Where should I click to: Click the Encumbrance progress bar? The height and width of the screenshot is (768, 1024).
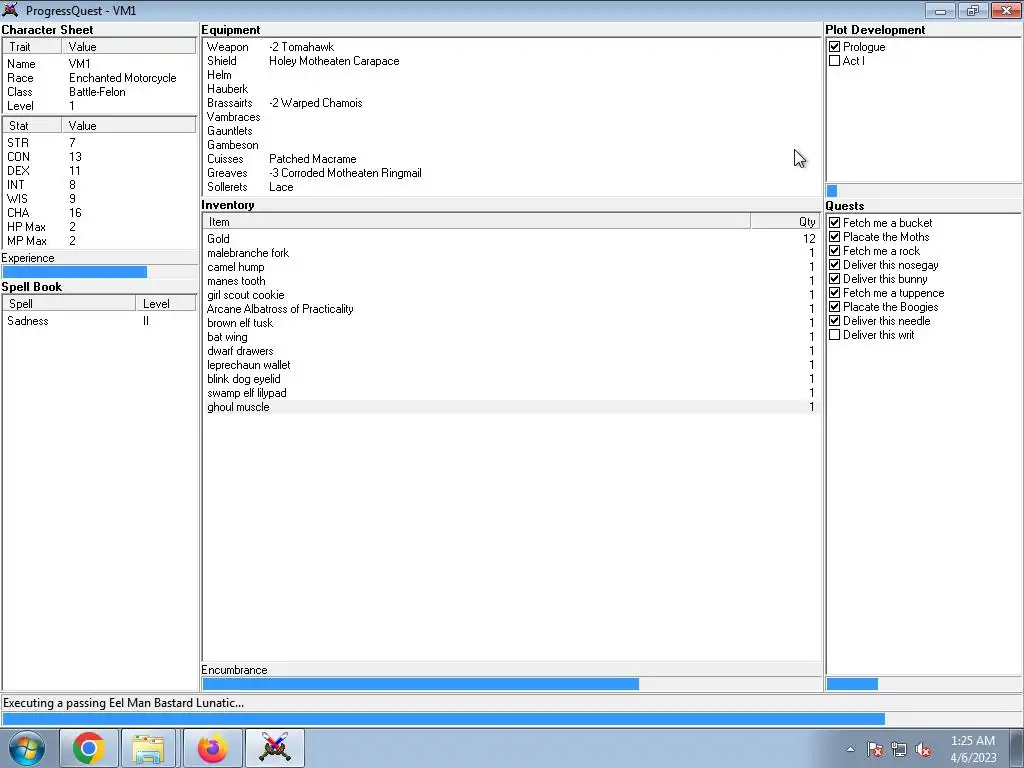[x=511, y=684]
